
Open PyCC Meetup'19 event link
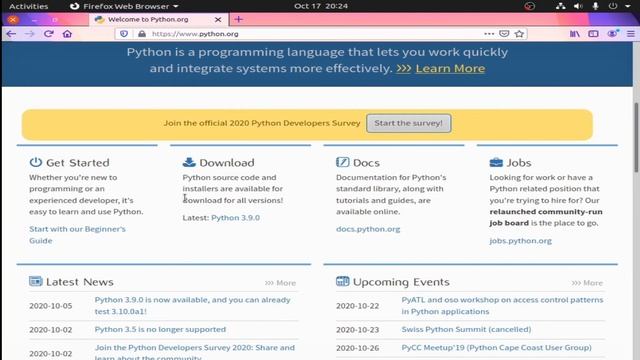click(x=496, y=348)
